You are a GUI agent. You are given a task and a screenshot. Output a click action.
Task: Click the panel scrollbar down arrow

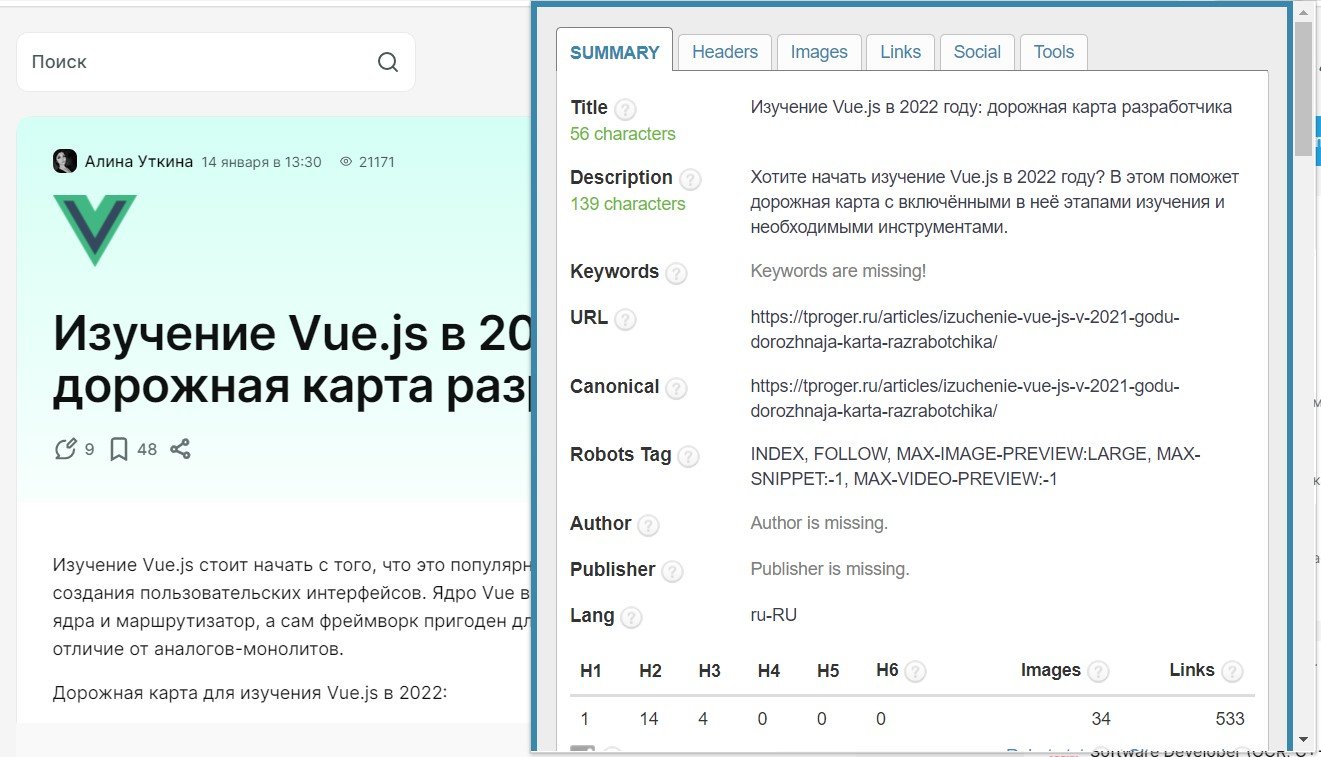pos(1303,741)
